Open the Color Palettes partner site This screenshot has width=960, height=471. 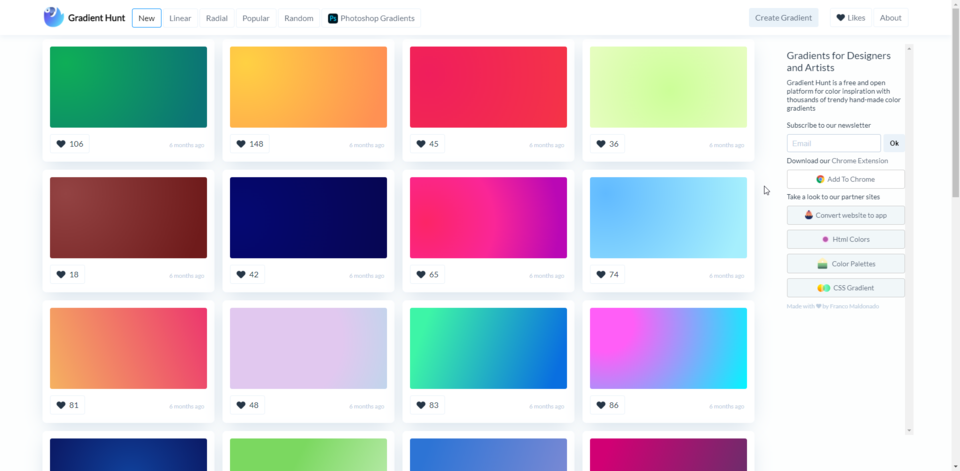(x=846, y=263)
